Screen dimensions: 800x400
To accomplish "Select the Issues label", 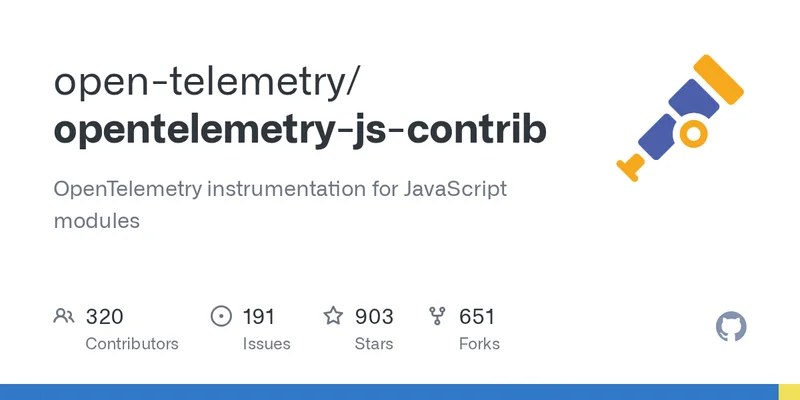I will tap(266, 343).
